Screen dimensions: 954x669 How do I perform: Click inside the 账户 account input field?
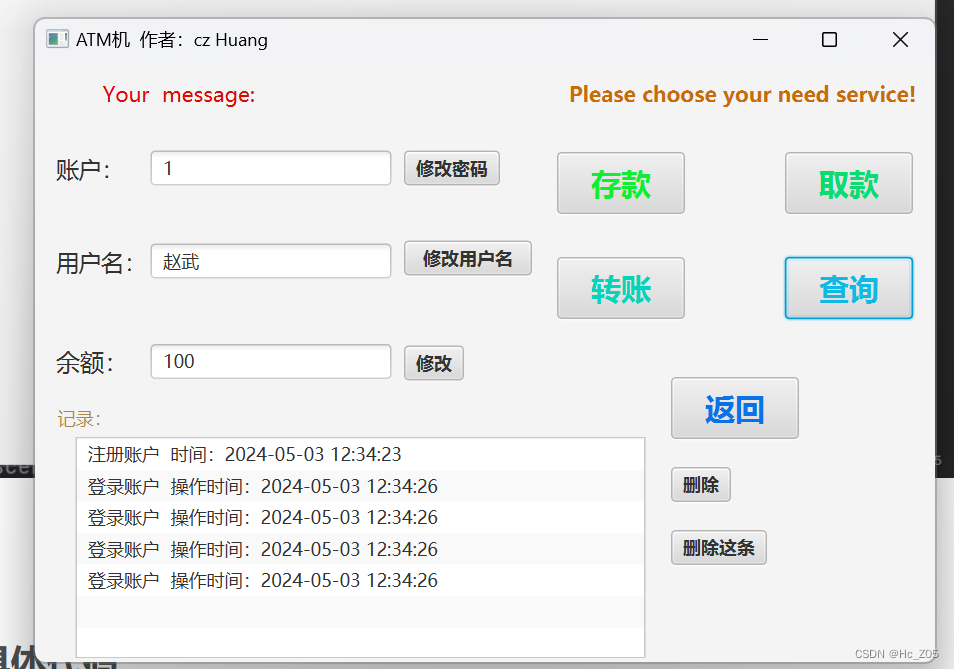tap(270, 167)
